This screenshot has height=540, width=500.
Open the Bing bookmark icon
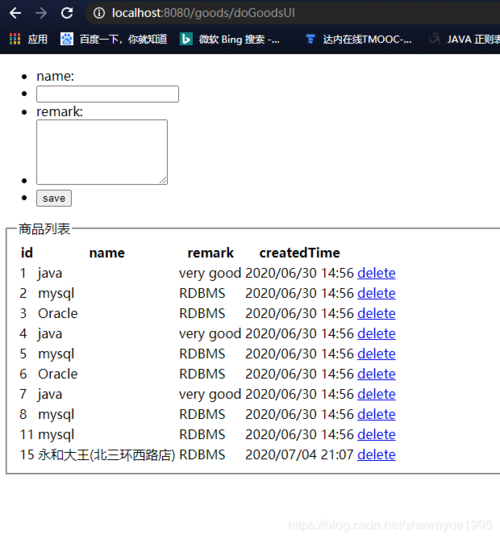(186, 39)
